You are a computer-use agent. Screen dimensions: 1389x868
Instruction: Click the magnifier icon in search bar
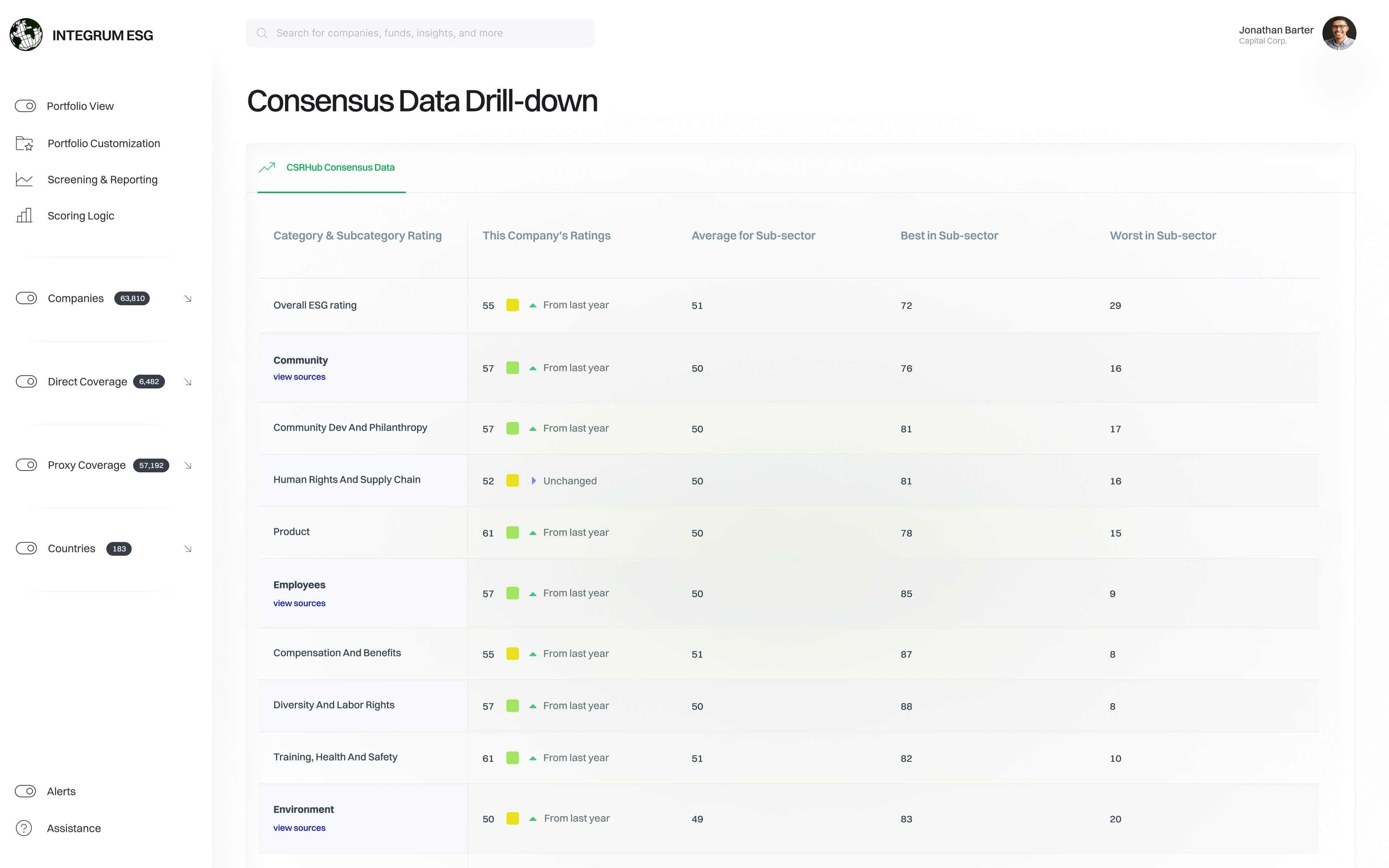262,33
